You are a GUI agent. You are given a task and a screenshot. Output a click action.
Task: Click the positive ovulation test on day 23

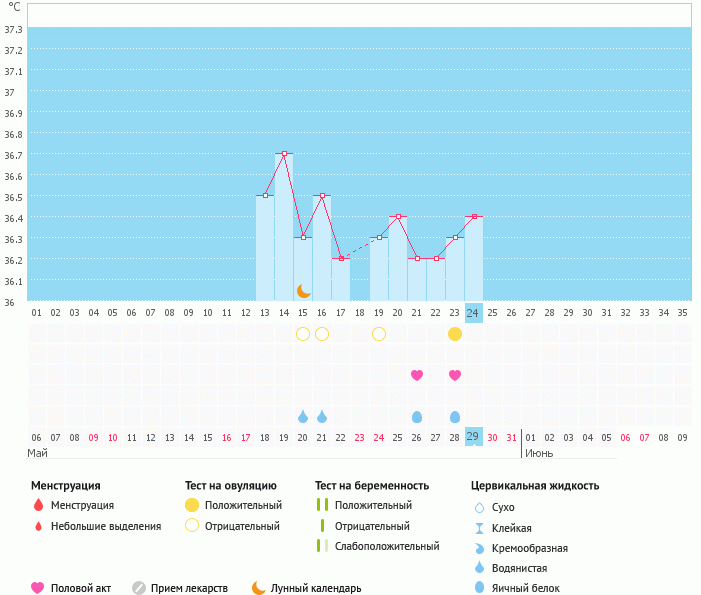[x=455, y=334]
